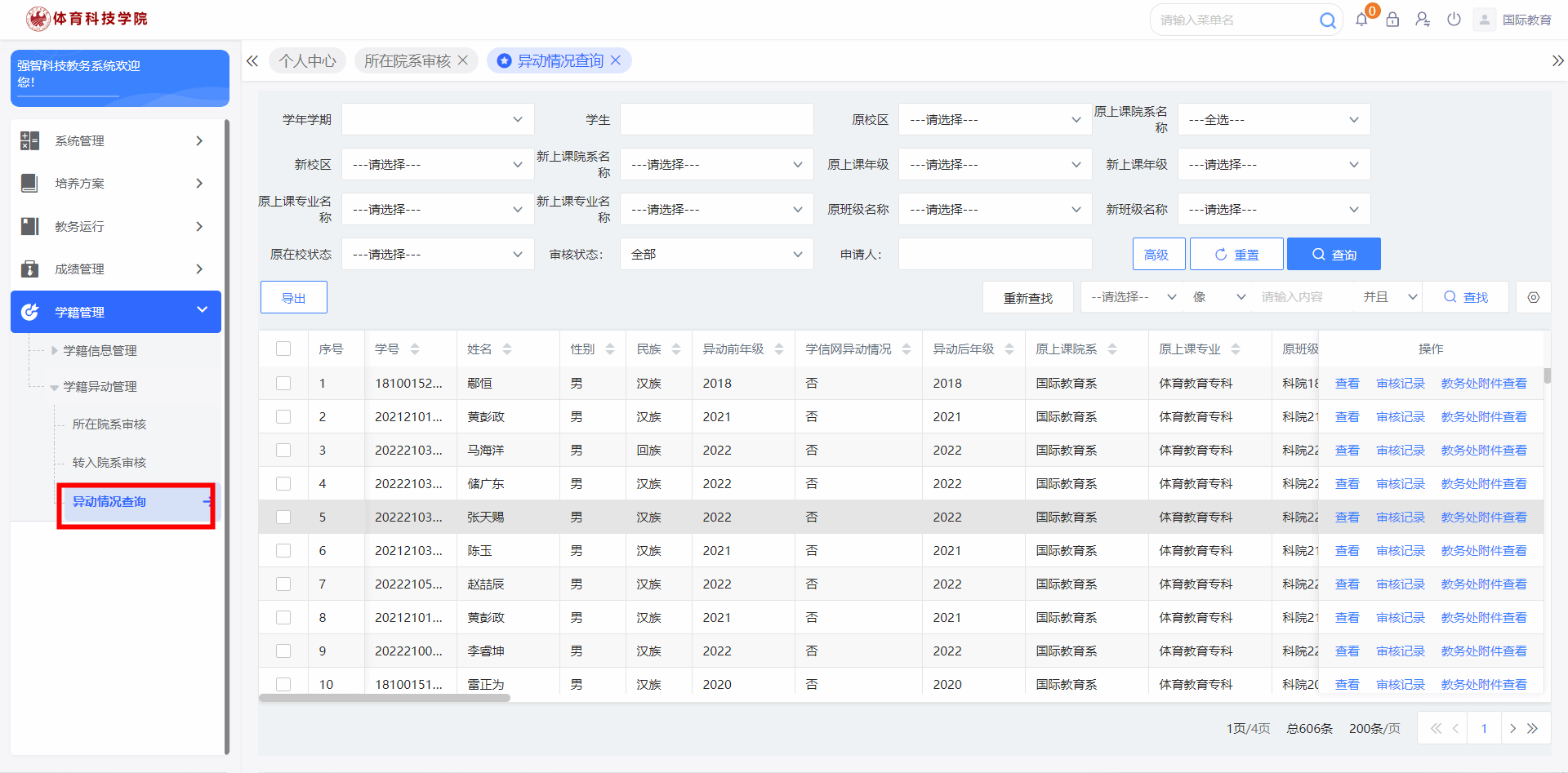Open table column settings gear icon
The image size is (1568, 773).
(1533, 297)
